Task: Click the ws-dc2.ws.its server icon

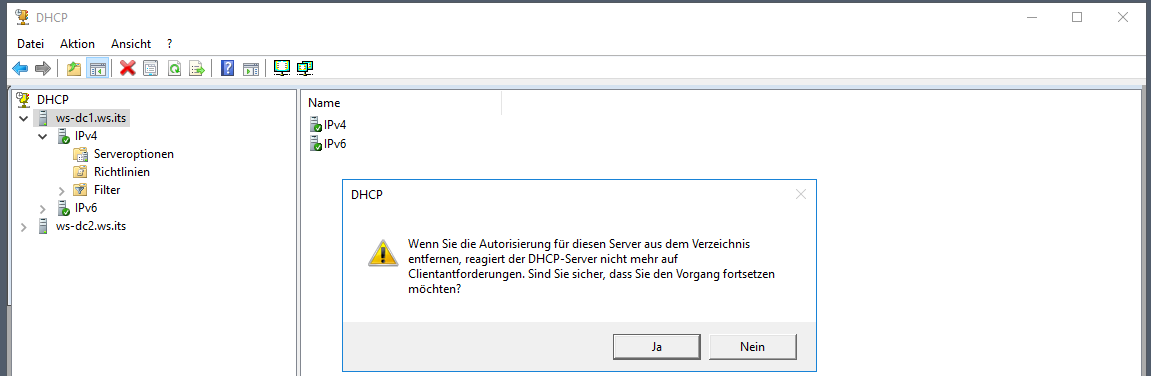Action: point(43,225)
